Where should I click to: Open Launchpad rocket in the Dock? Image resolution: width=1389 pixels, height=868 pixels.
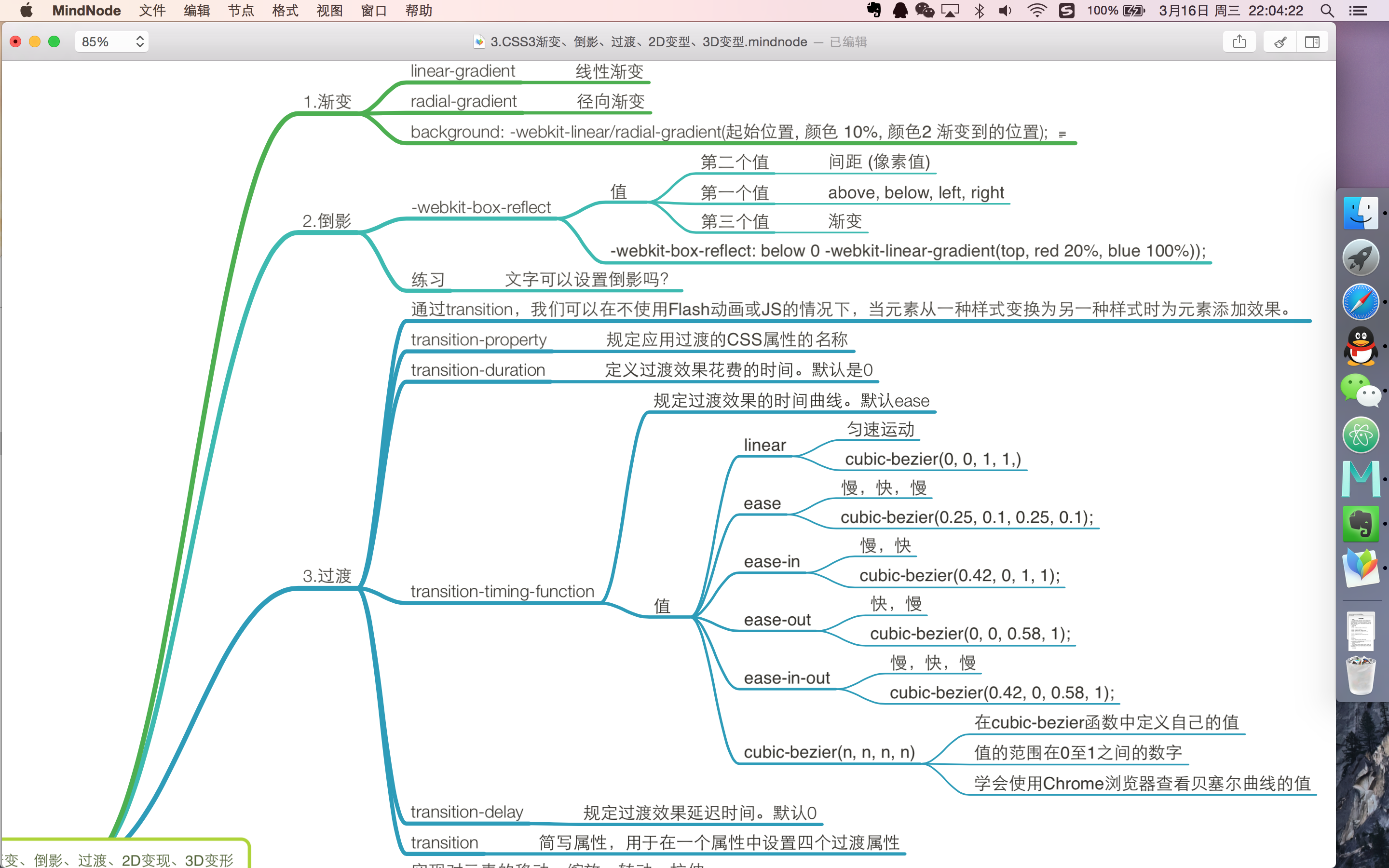pyautogui.click(x=1361, y=257)
